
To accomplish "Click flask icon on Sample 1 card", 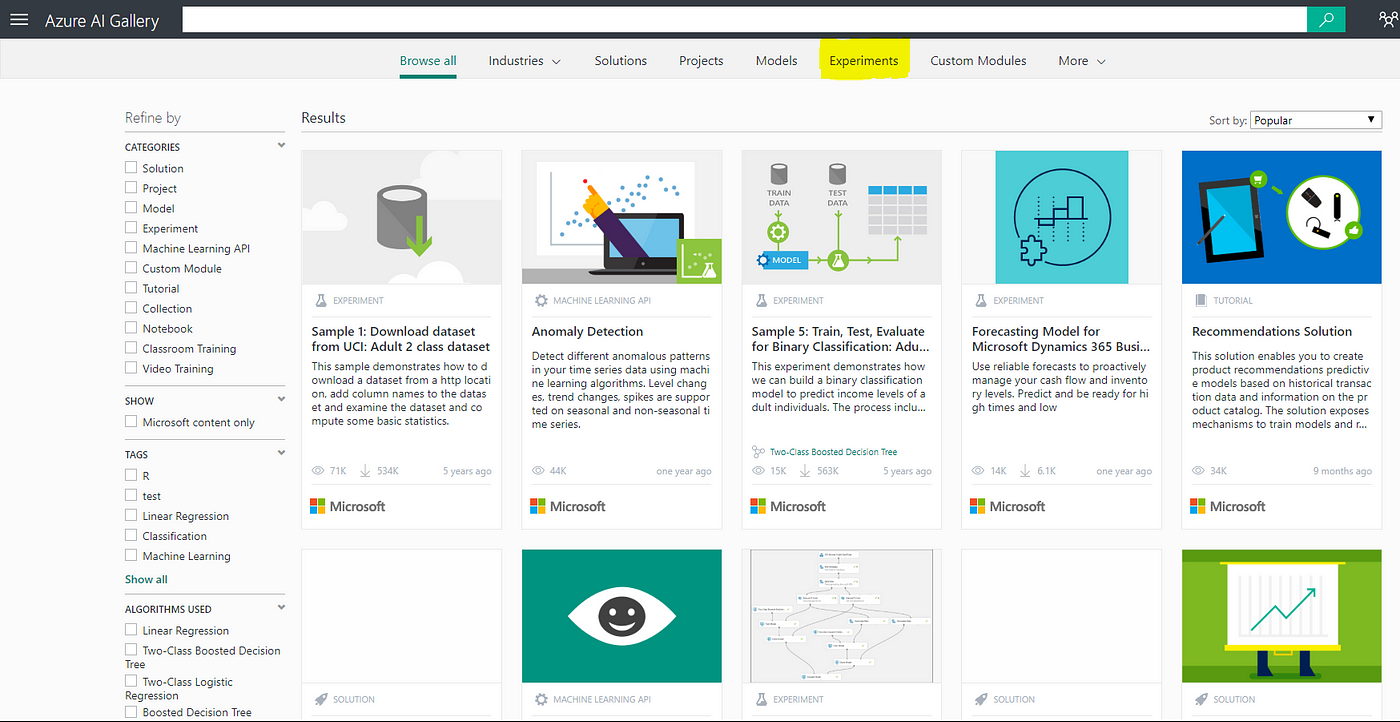I will pos(321,300).
